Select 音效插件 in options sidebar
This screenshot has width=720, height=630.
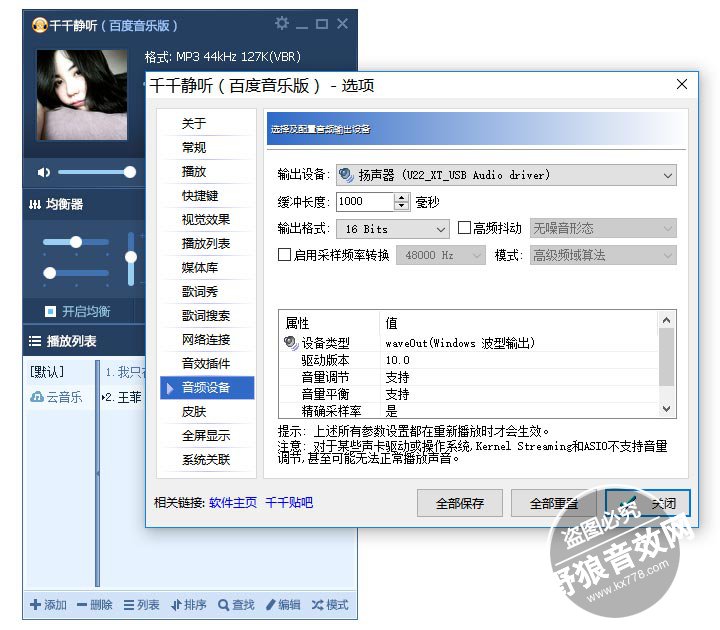[x=207, y=363]
